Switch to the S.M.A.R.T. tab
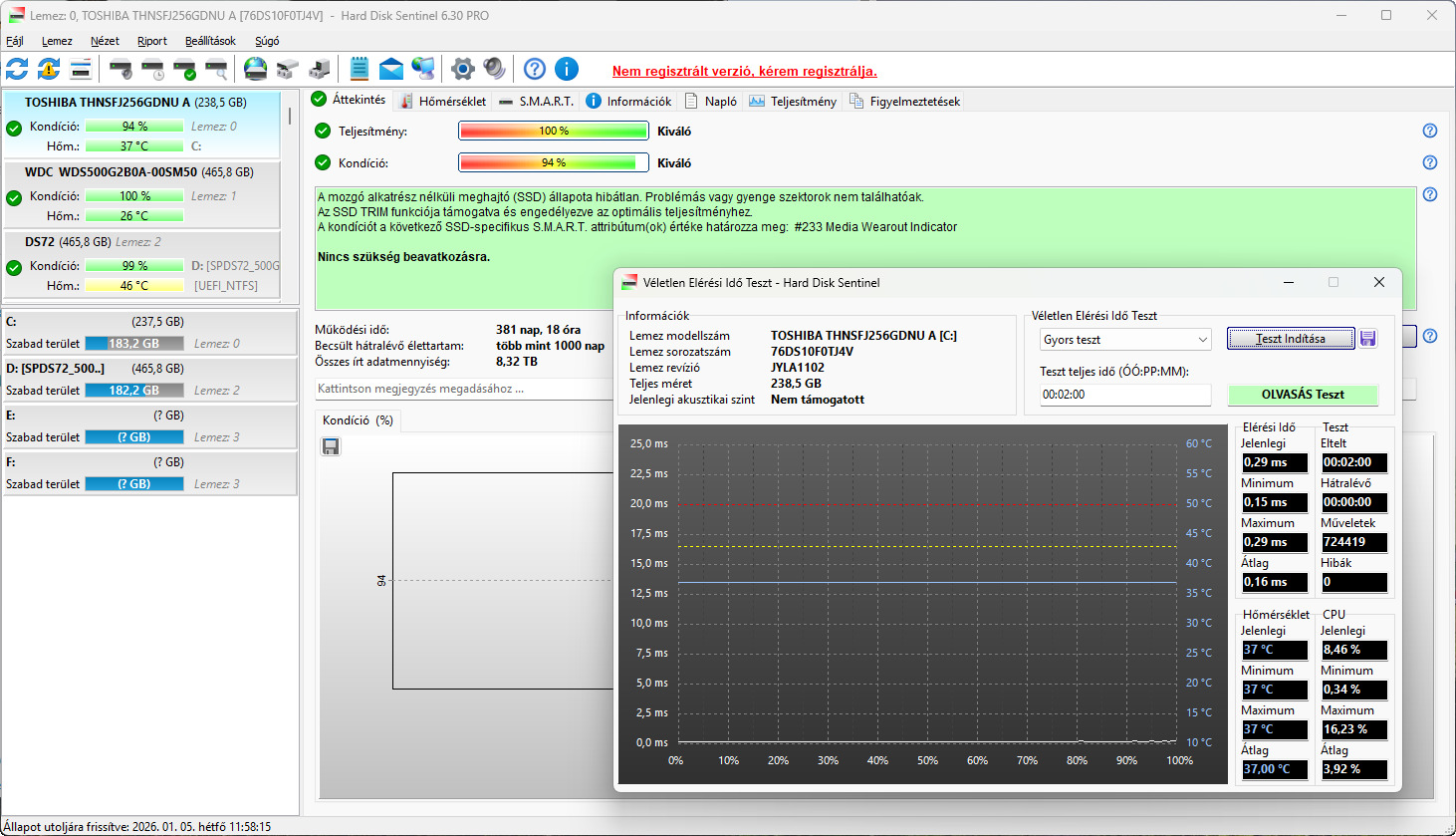The image size is (1456, 836). pos(537,101)
